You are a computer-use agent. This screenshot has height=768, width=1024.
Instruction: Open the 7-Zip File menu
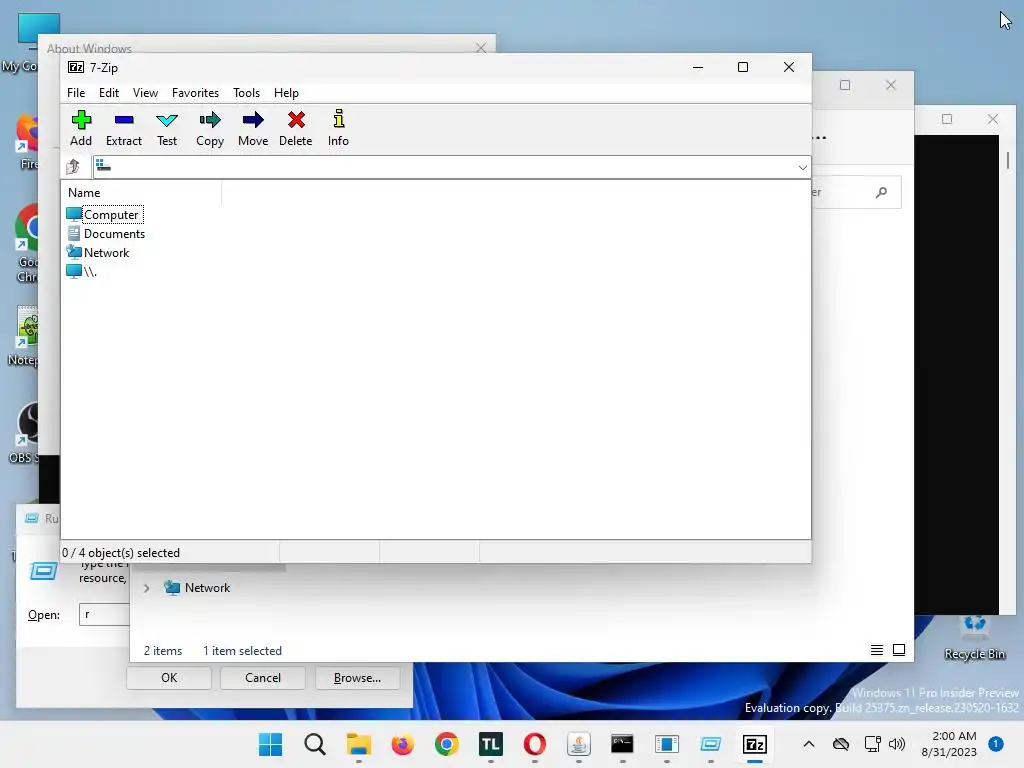pyautogui.click(x=76, y=93)
